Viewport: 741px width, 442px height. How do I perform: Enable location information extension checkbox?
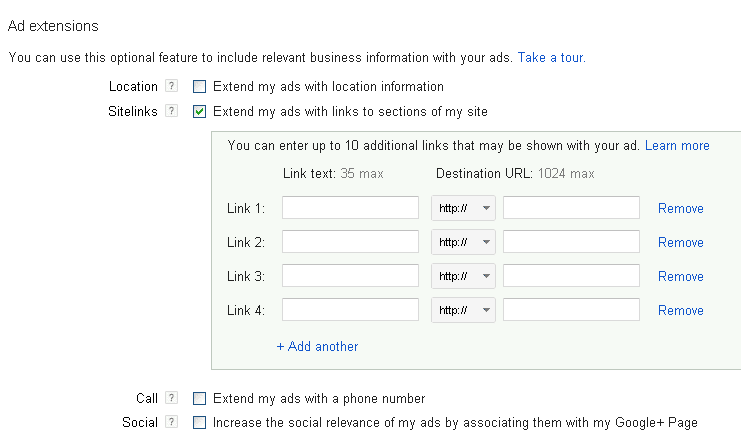point(199,87)
